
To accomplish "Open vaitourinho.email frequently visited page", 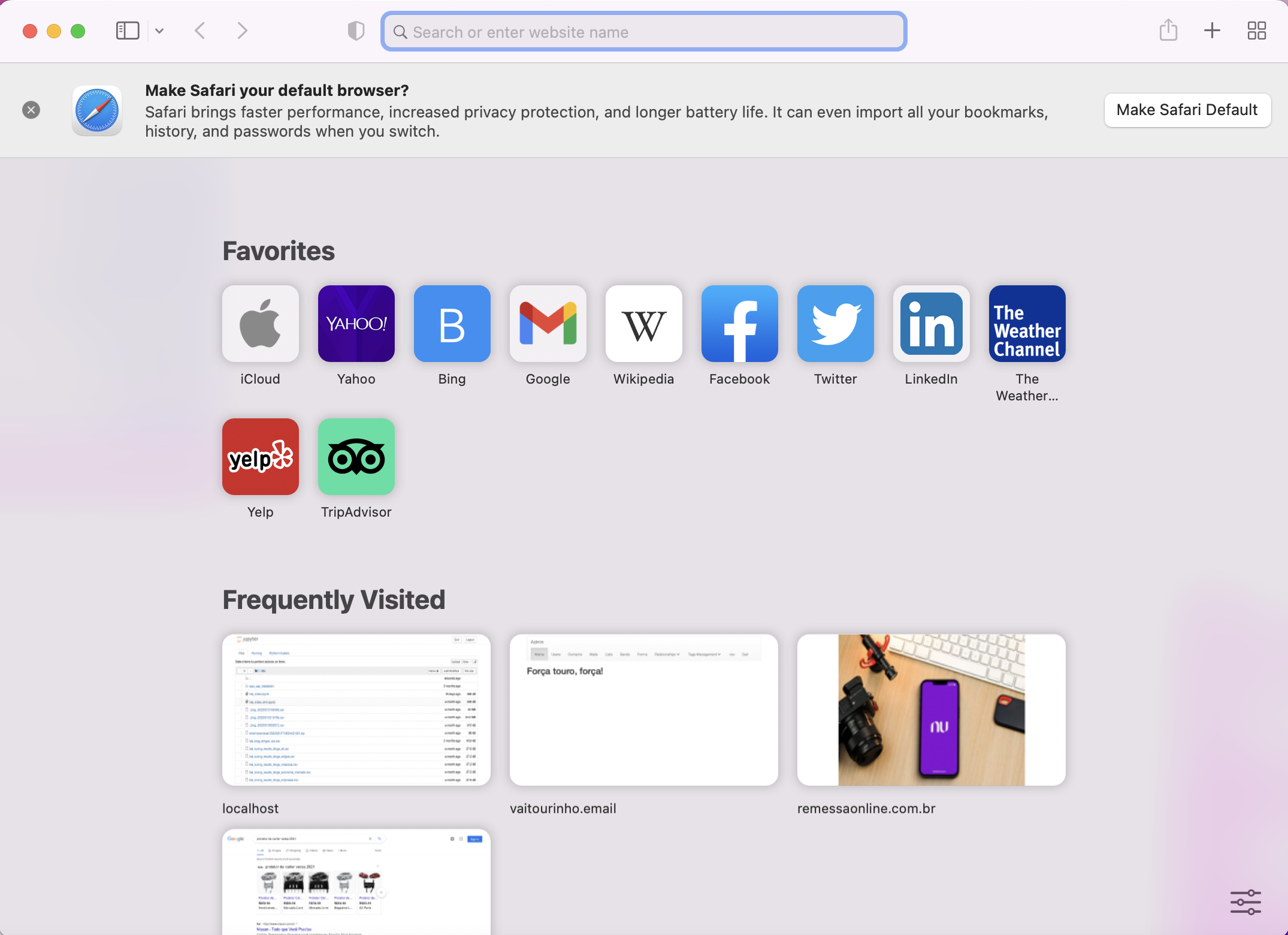I will 644,709.
